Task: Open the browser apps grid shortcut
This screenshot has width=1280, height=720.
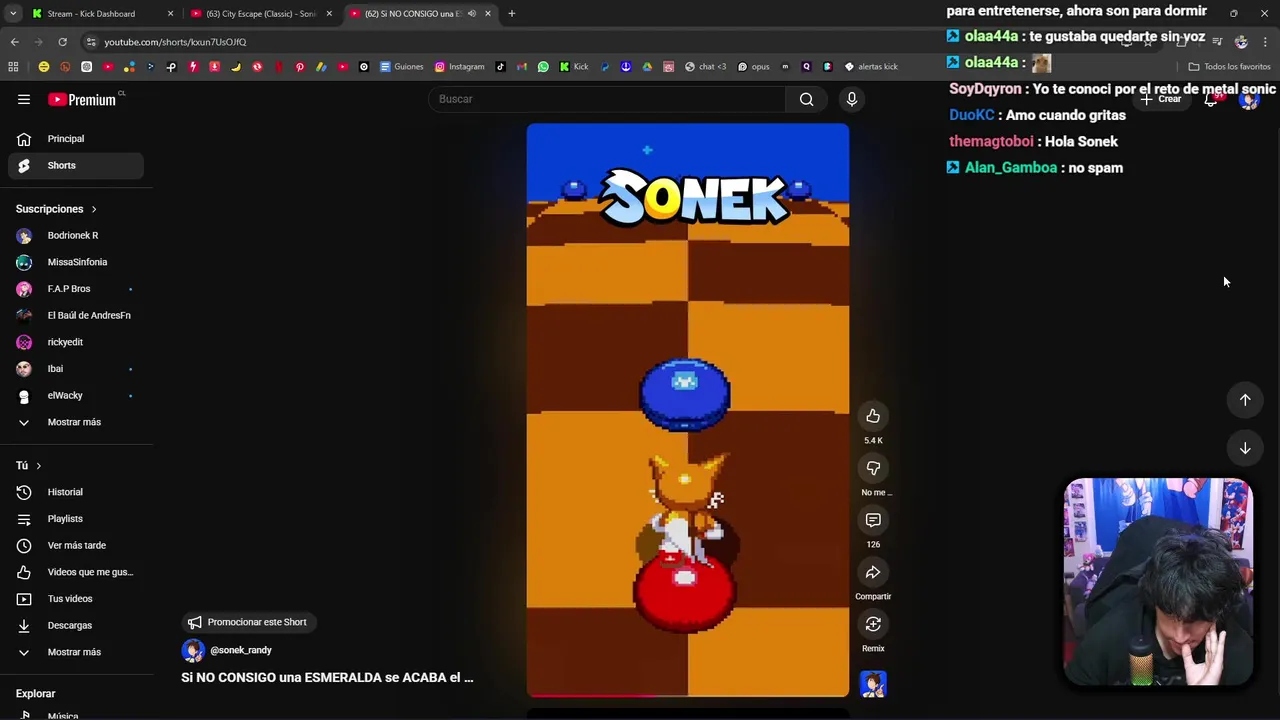Action: pos(13,67)
